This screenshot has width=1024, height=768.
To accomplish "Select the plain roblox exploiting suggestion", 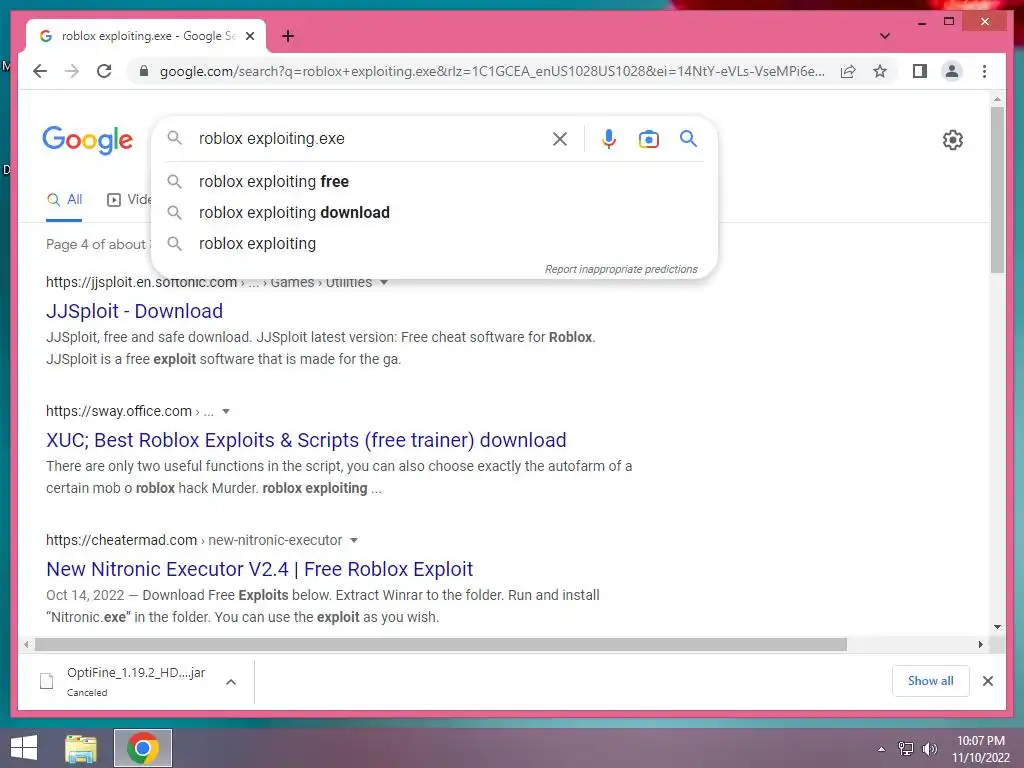I will point(434,244).
